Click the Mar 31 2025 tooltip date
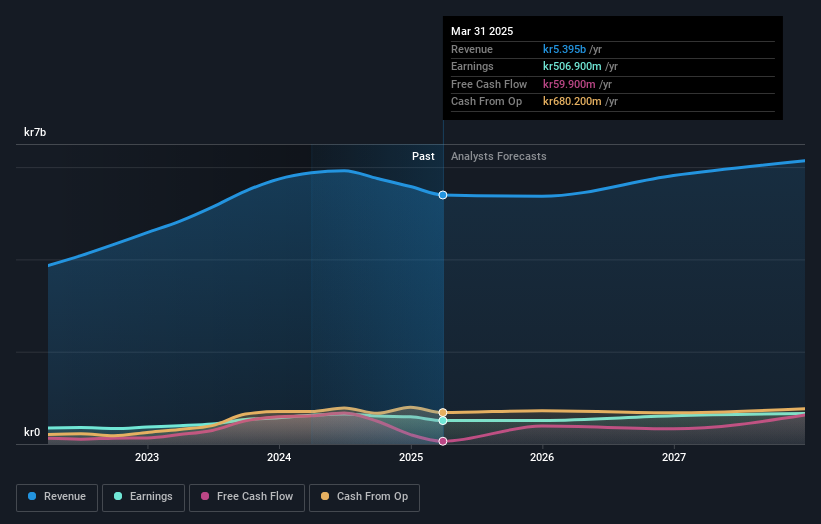 pos(482,31)
